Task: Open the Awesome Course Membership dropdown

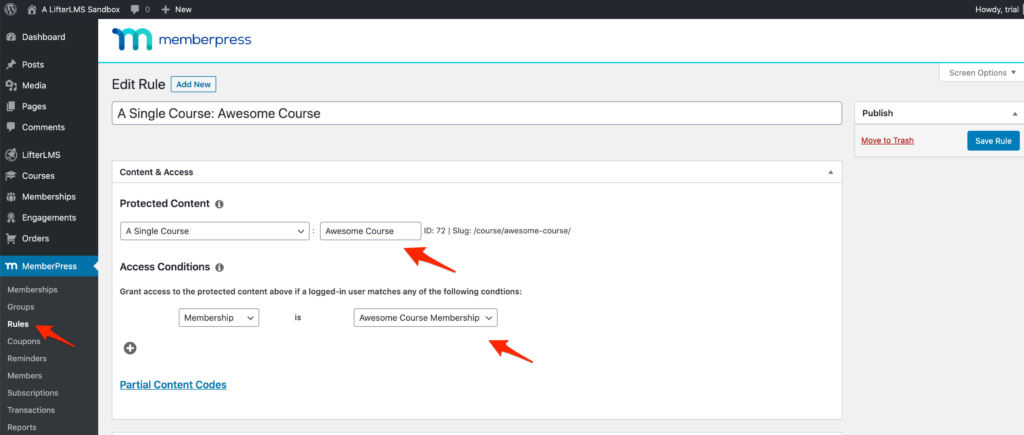Action: coord(426,318)
